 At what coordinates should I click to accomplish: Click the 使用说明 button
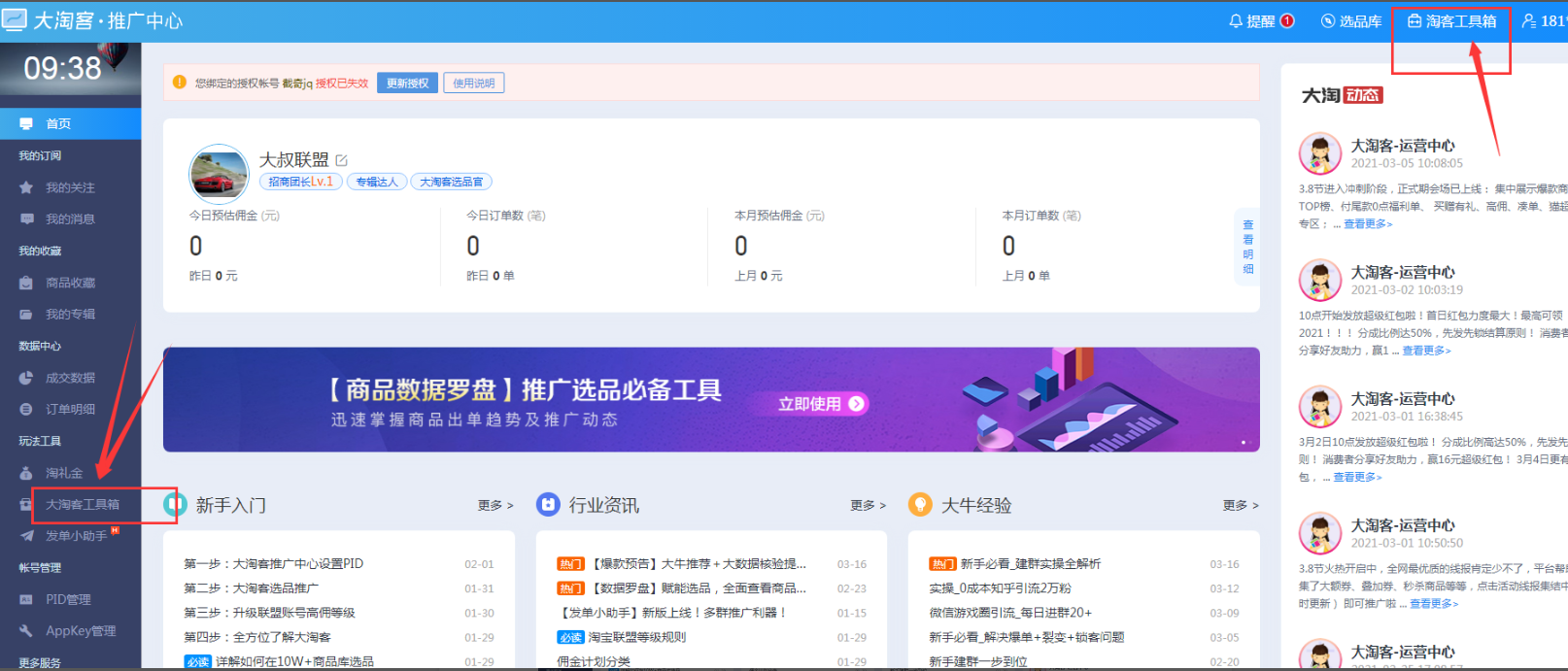click(x=473, y=84)
